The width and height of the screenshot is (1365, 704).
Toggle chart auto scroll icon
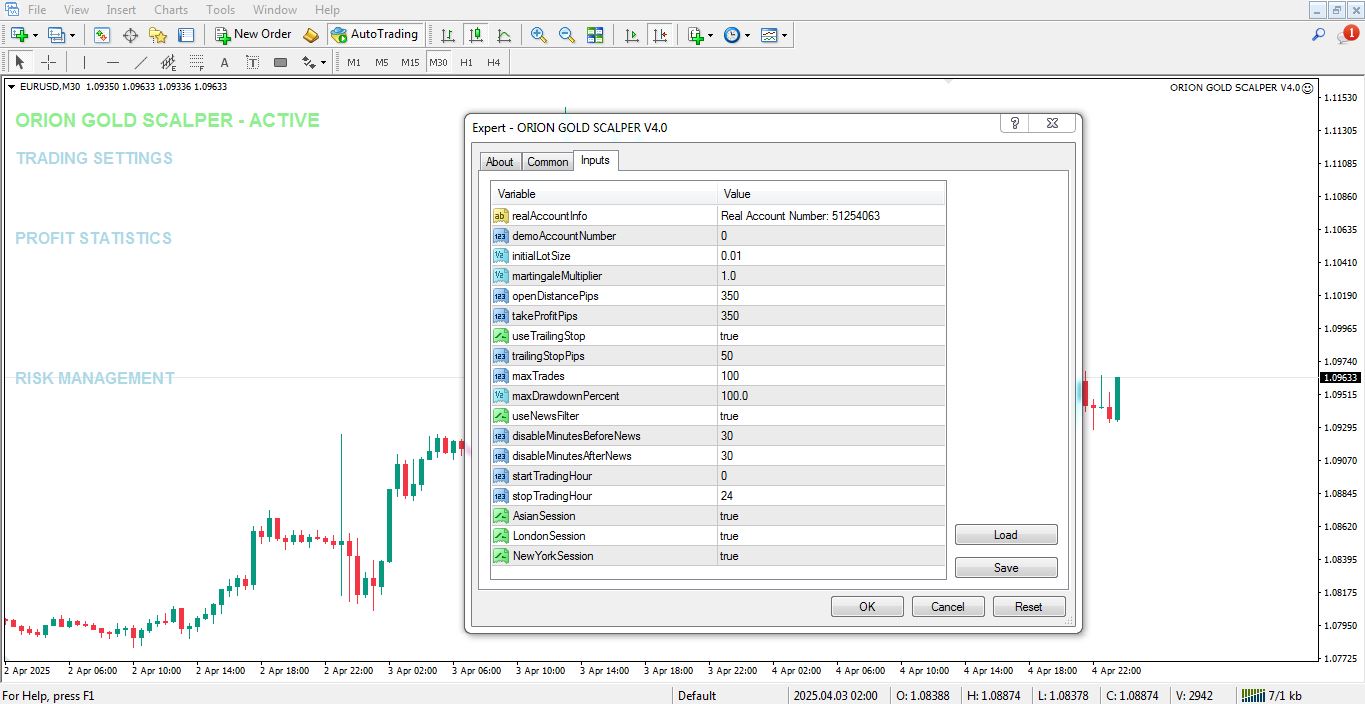click(x=631, y=35)
